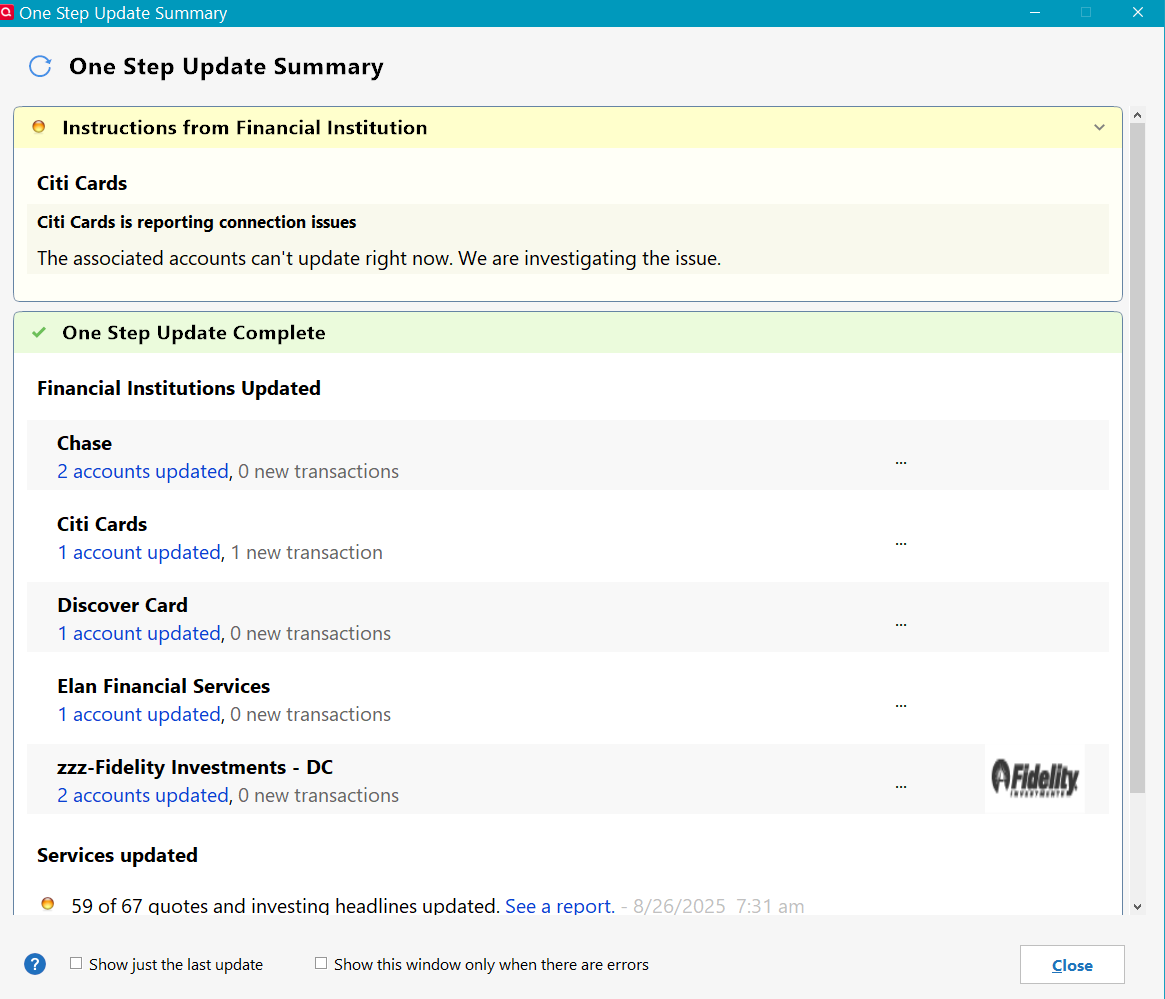The image size is (1165, 999).
Task: Click the Close button
Action: (x=1072, y=965)
